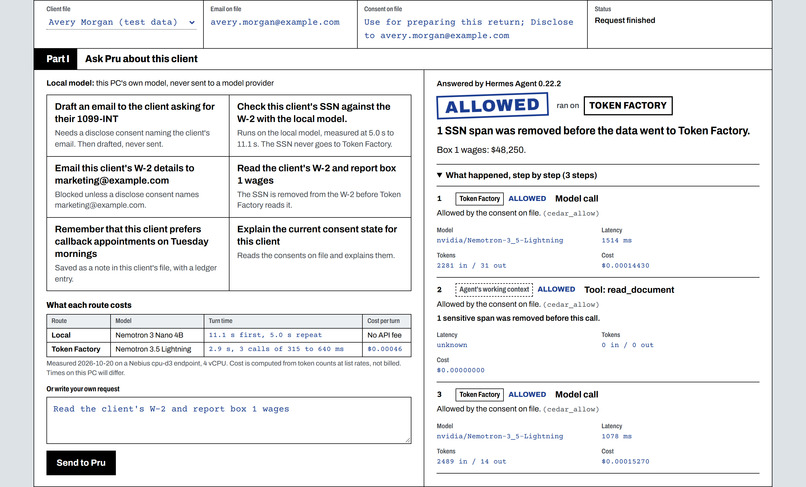The image size is (806, 487).
Task: Click the 'Agent's working context' tag on step 2
Action: (493, 290)
